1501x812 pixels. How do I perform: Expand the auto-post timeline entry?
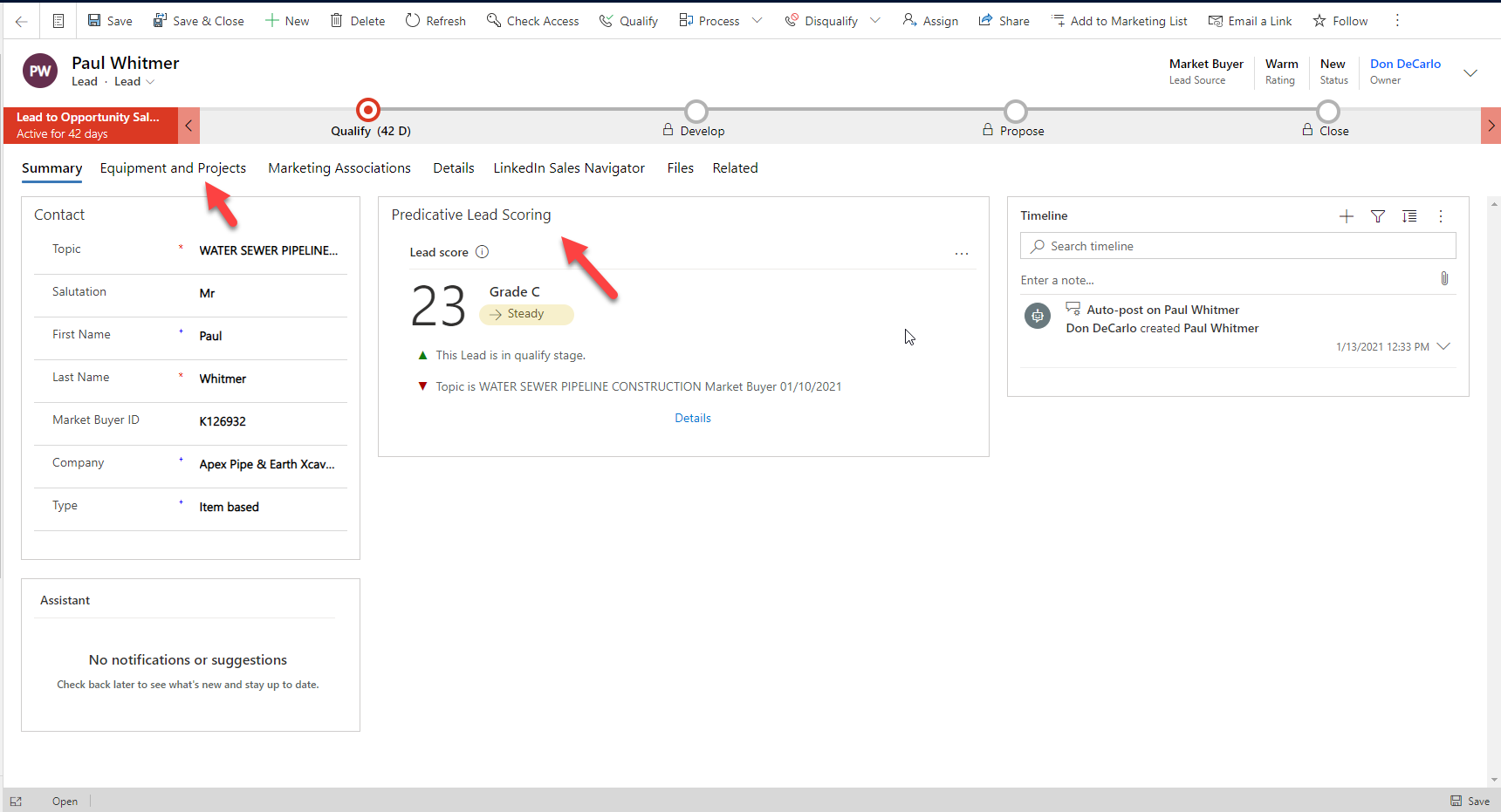point(1443,346)
